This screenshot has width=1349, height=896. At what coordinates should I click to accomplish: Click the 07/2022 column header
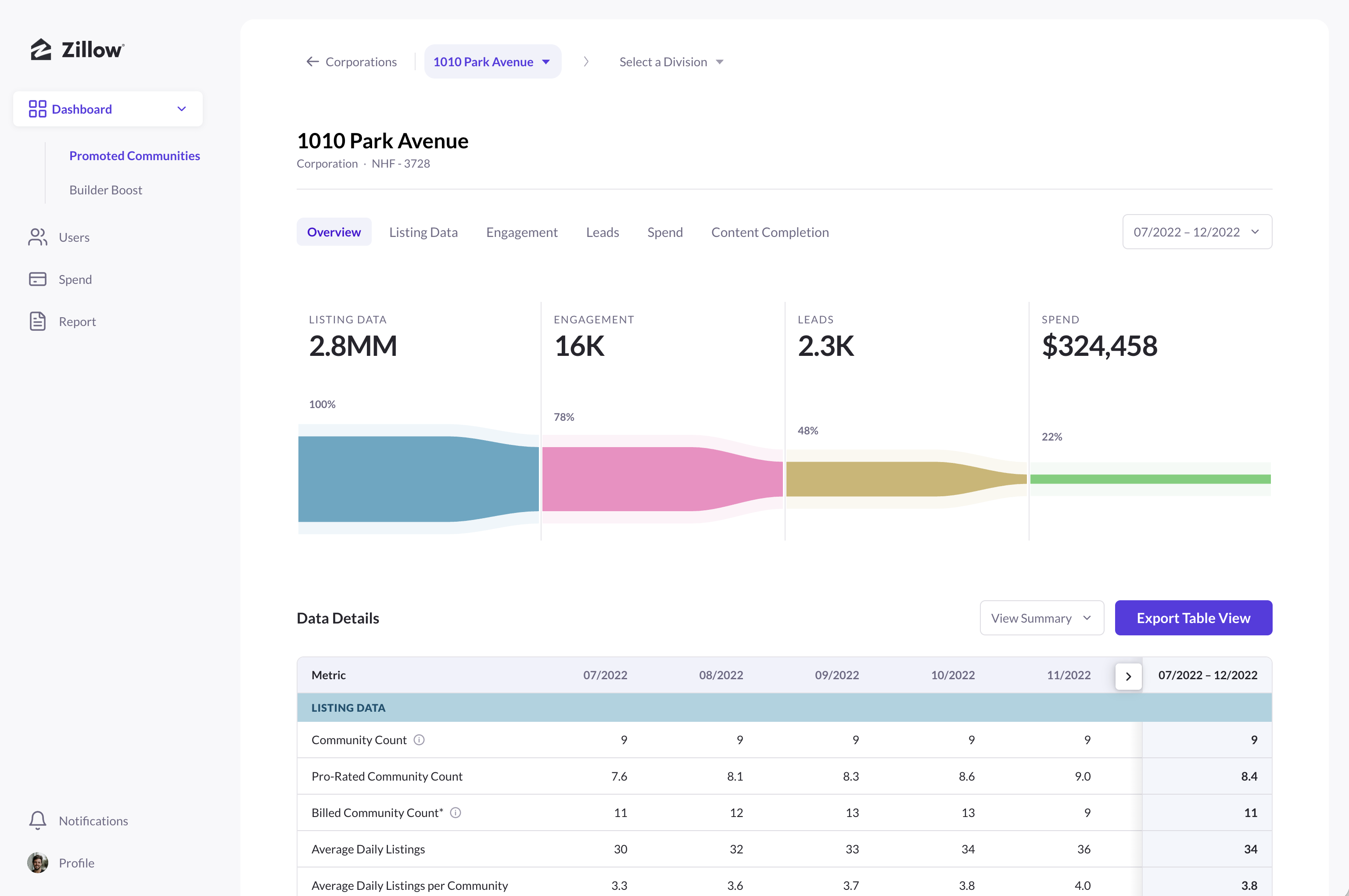tap(605, 675)
